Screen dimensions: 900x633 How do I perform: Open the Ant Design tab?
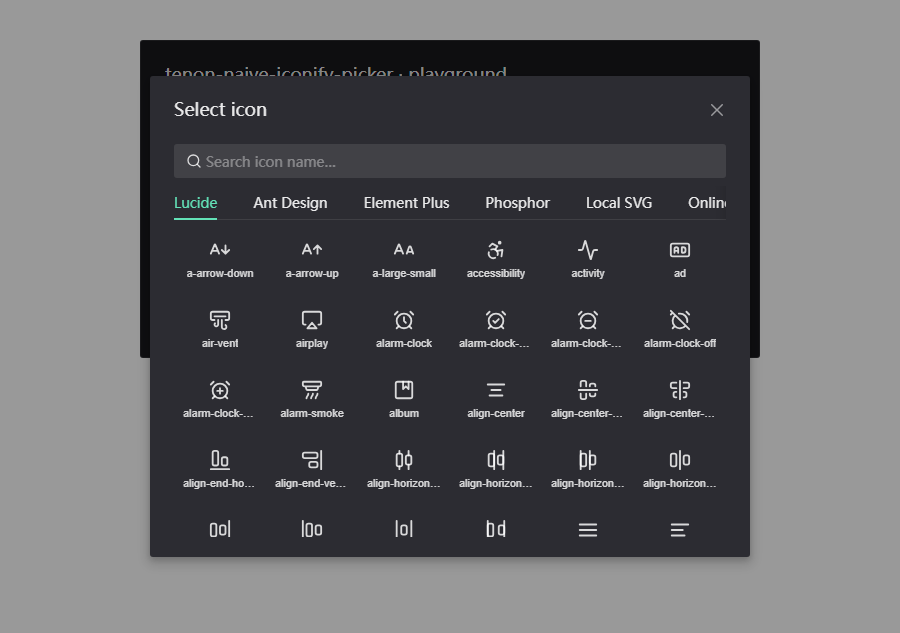[x=290, y=203]
